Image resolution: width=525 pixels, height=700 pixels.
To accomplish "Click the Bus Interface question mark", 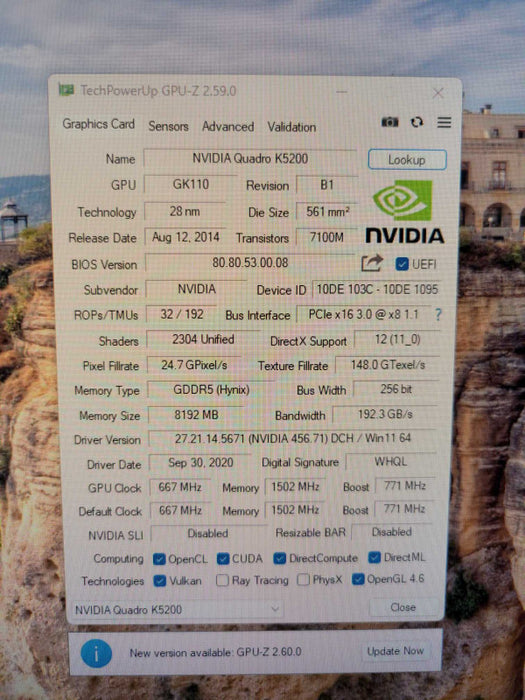I will coord(438,315).
